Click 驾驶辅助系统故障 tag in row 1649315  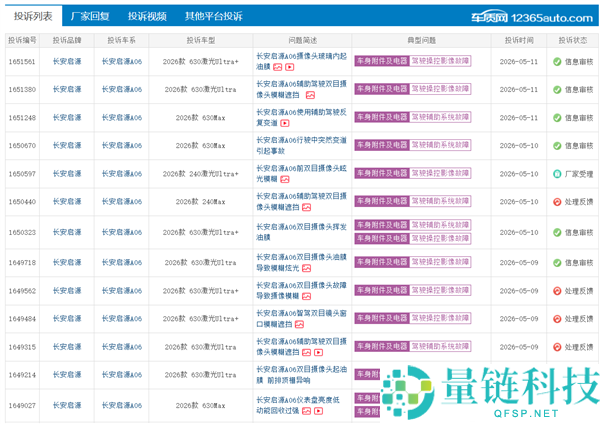coord(440,346)
